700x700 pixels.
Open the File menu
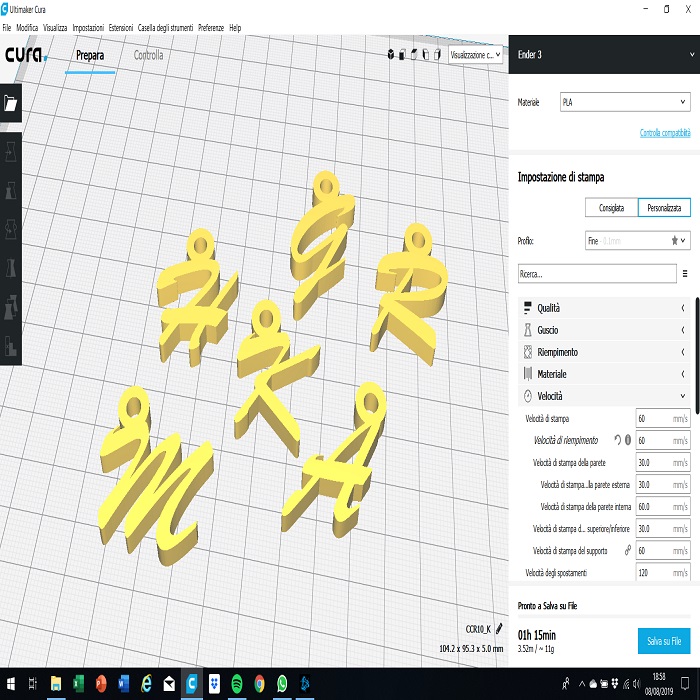click(x=7, y=28)
